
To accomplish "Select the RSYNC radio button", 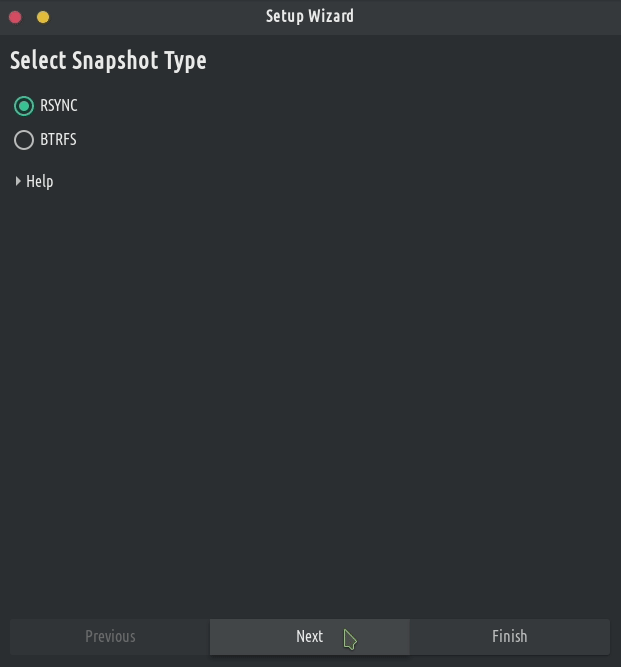I will 24,106.
